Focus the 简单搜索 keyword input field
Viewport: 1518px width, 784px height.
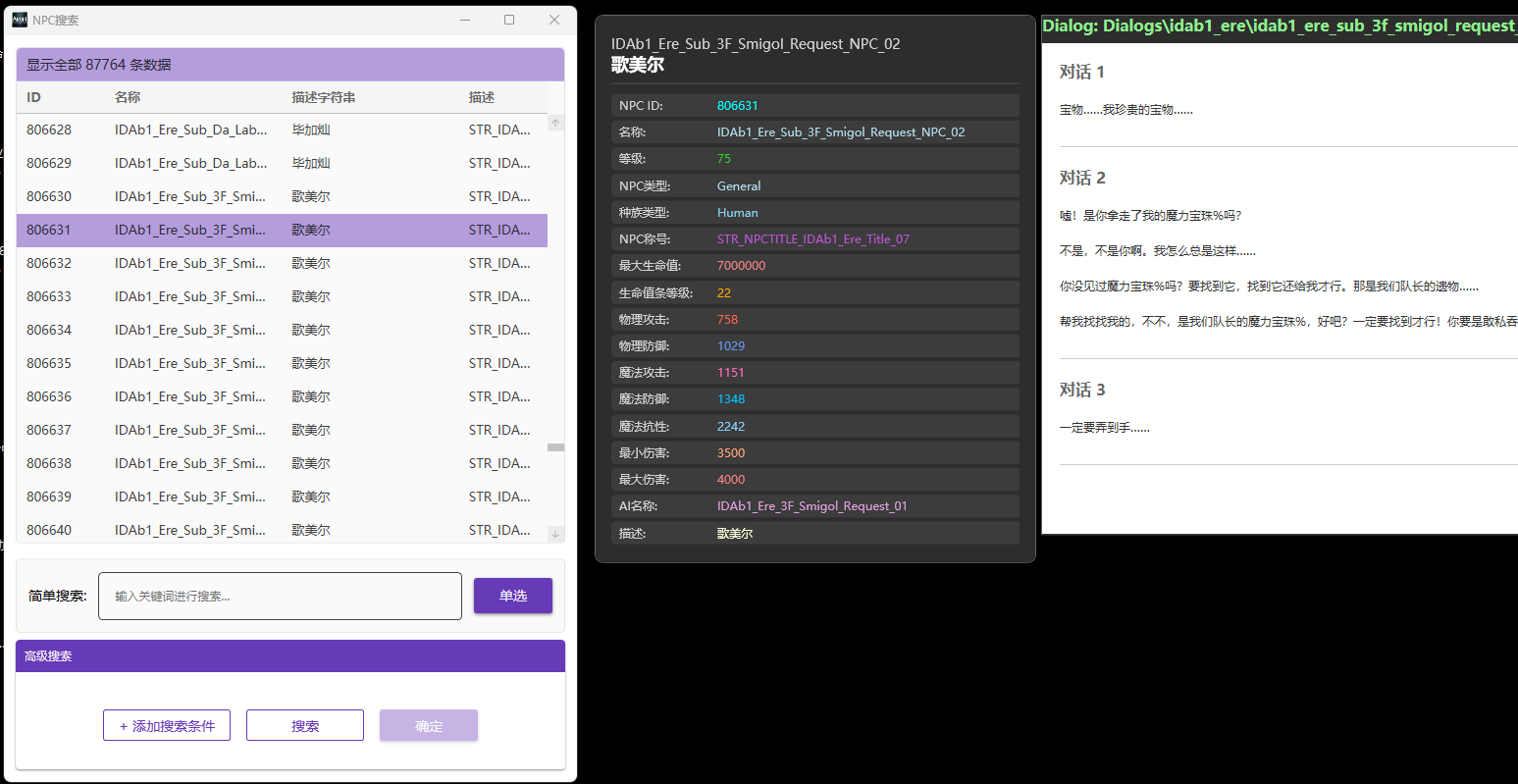pyautogui.click(x=280, y=596)
